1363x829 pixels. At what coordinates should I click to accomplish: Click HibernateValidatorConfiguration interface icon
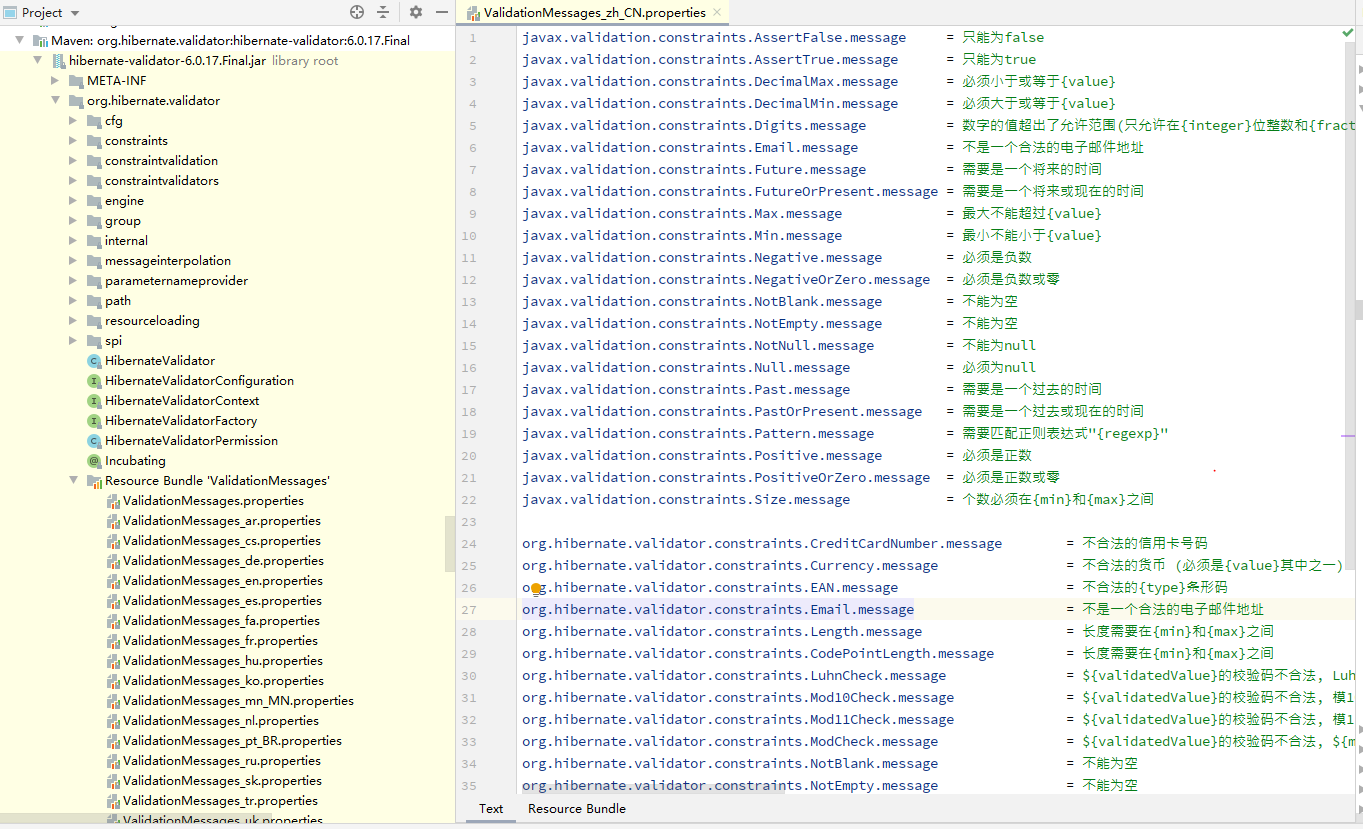pos(94,381)
